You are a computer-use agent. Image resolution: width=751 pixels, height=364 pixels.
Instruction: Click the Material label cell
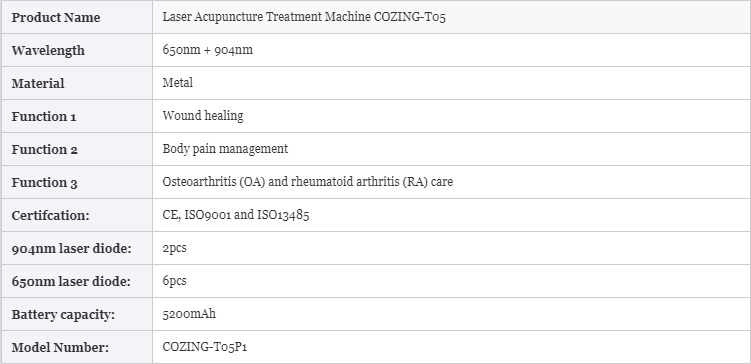point(77,83)
